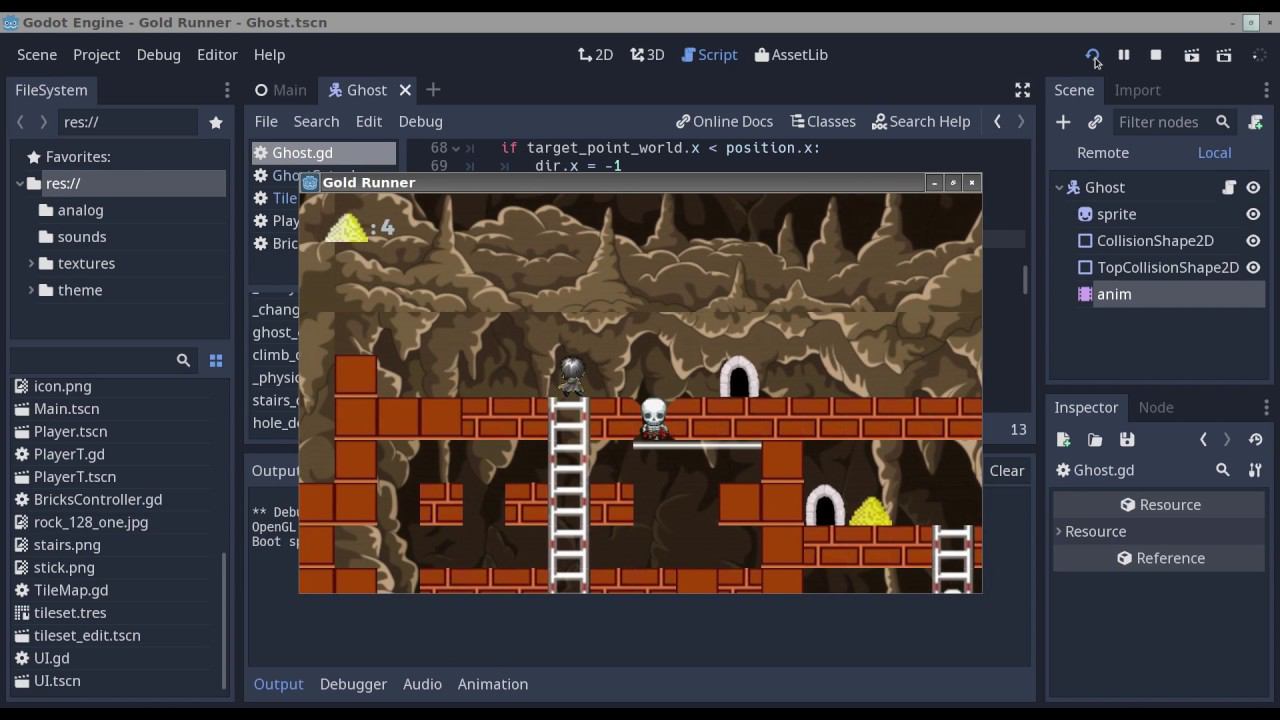Open the Inspector tools and options icon
The width and height of the screenshot is (1280, 720).
tap(1255, 470)
